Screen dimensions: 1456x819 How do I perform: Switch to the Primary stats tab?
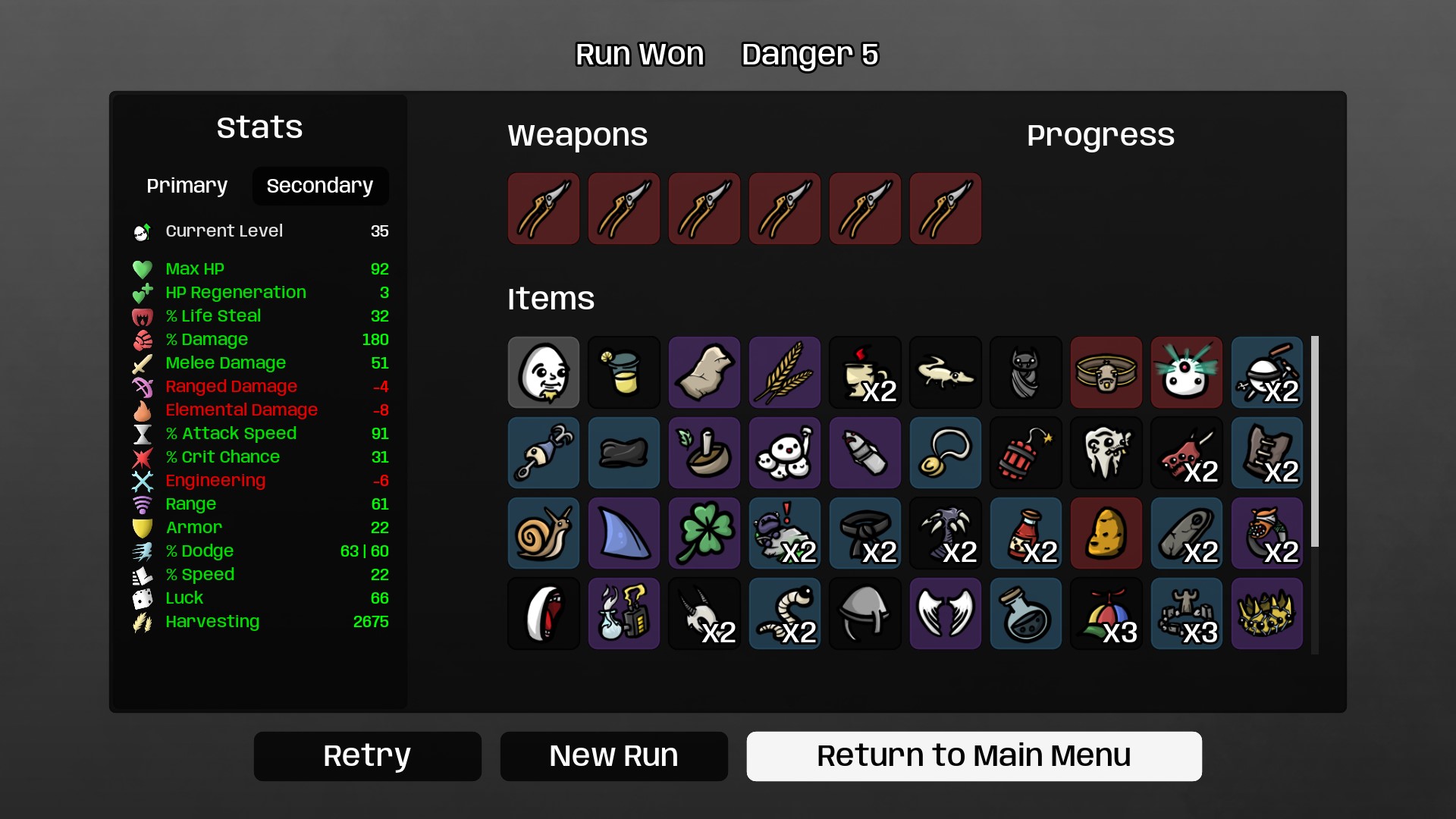coord(187,186)
